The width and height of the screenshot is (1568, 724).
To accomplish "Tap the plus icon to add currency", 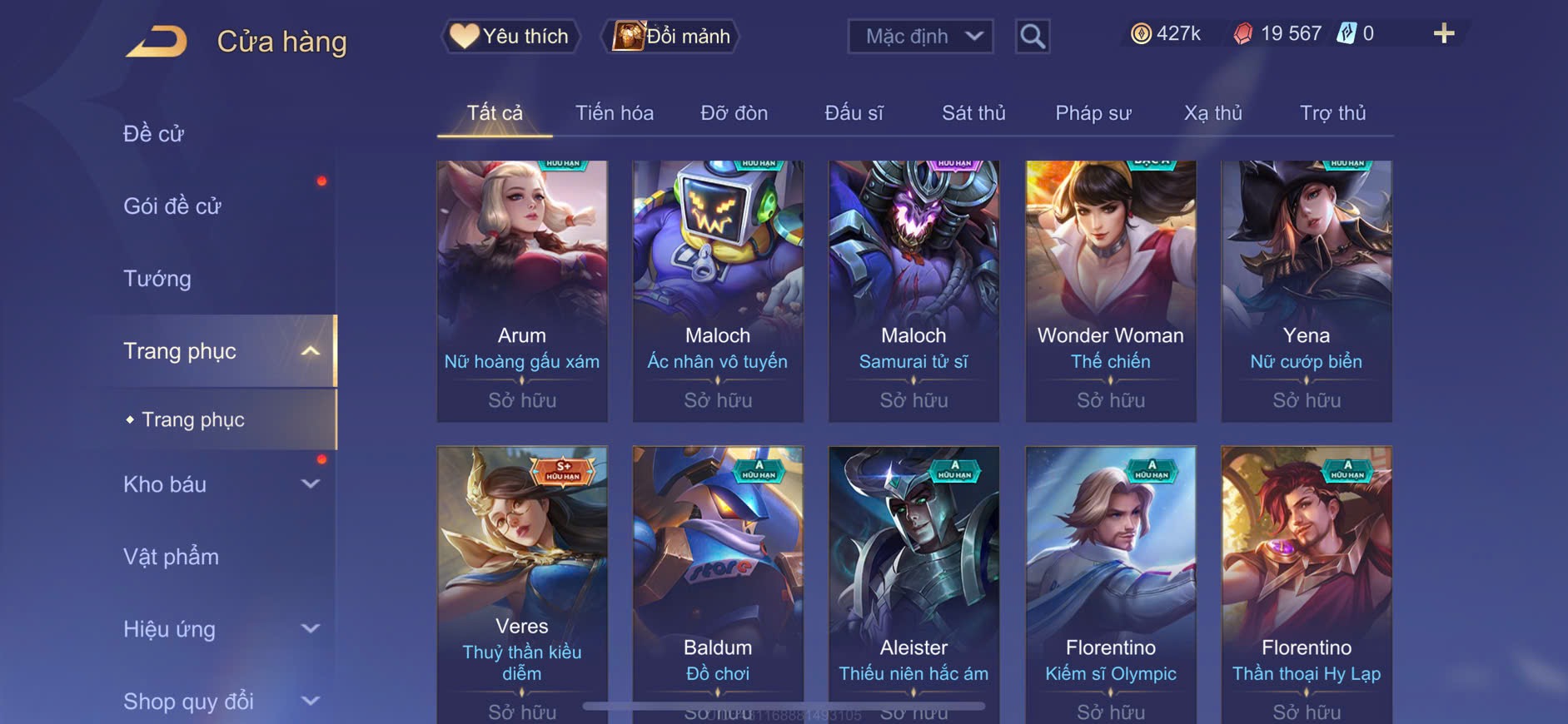I will pos(1444,33).
